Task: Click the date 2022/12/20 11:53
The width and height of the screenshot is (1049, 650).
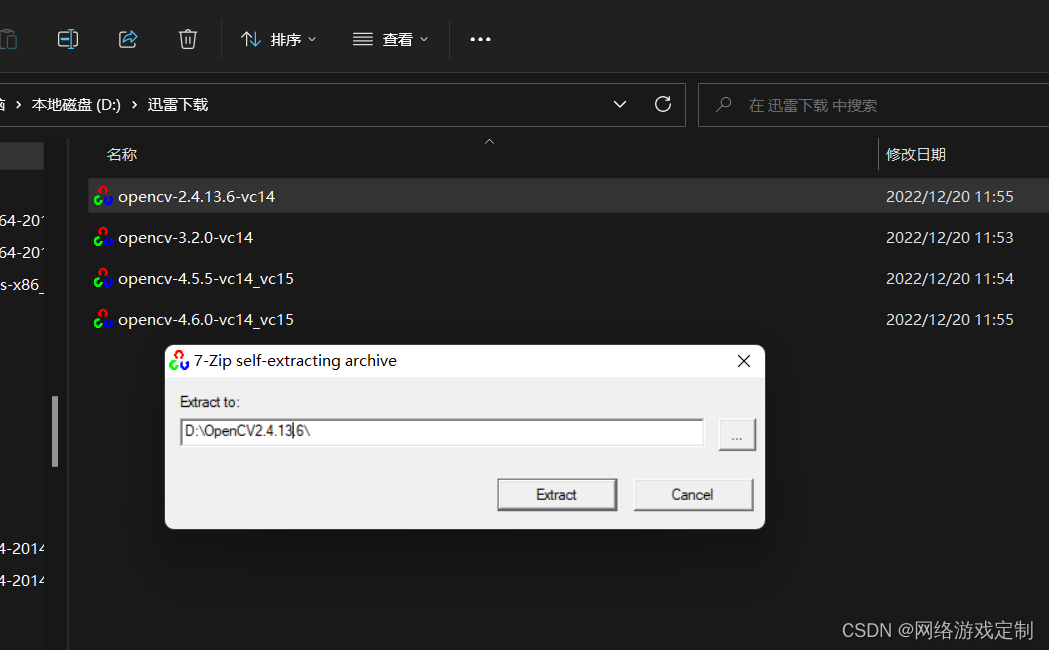Action: click(949, 237)
